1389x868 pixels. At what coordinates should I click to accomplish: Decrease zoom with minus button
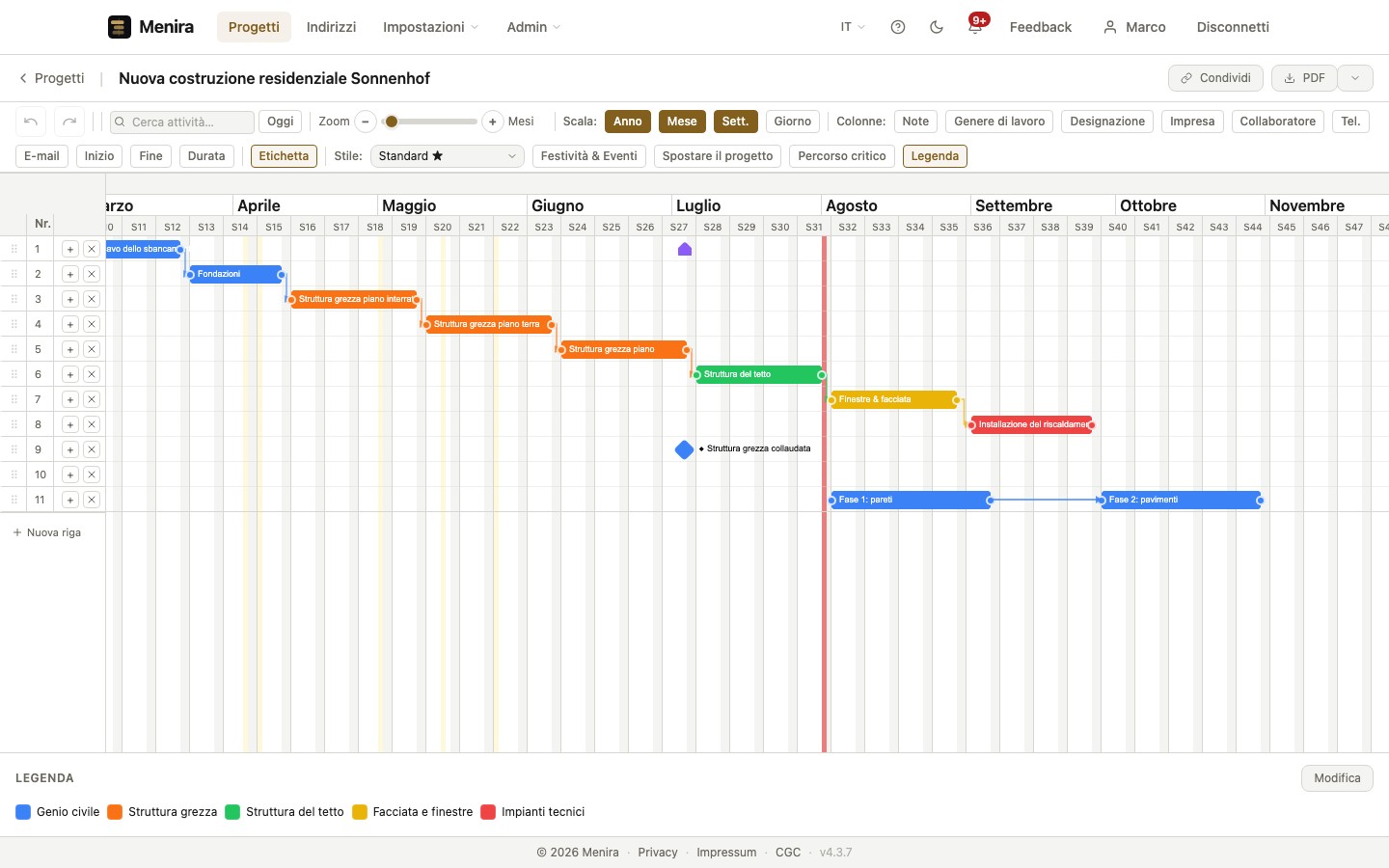point(366,122)
